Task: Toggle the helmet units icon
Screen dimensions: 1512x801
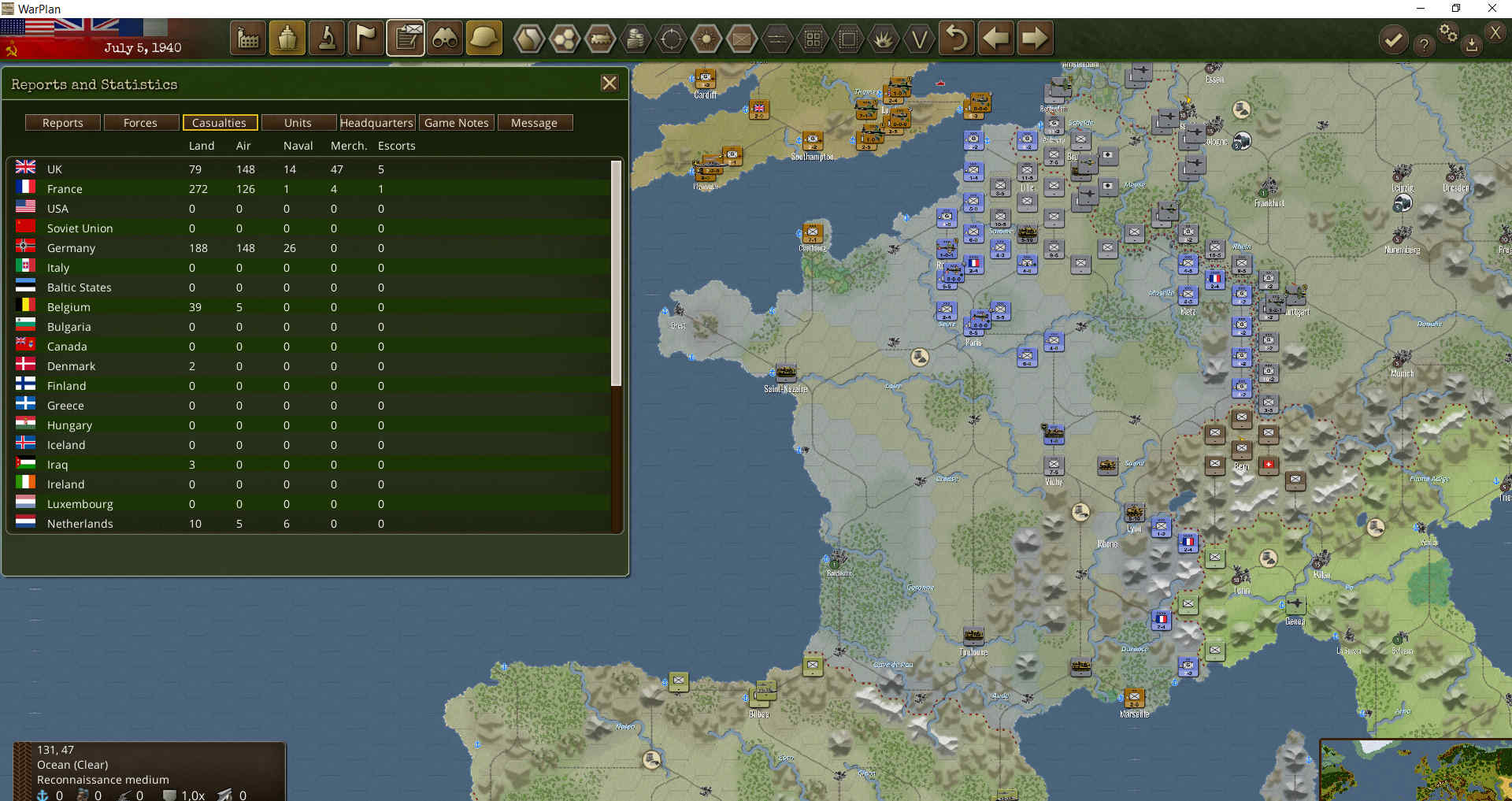Action: coord(484,38)
